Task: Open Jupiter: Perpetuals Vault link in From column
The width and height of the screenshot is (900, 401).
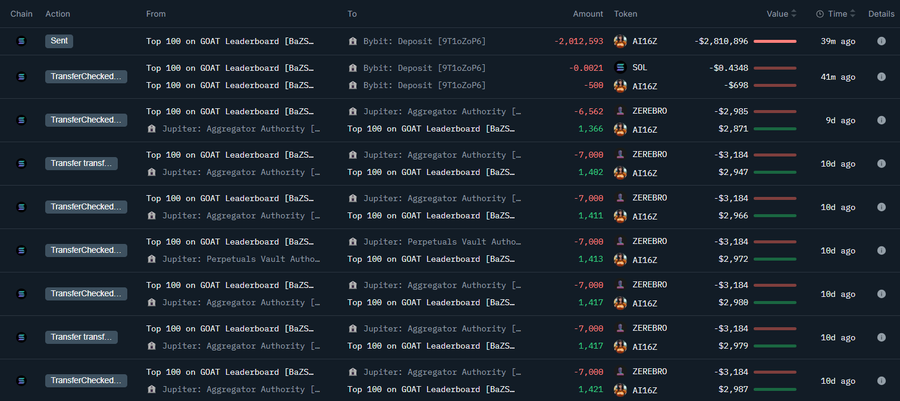Action: click(x=241, y=259)
